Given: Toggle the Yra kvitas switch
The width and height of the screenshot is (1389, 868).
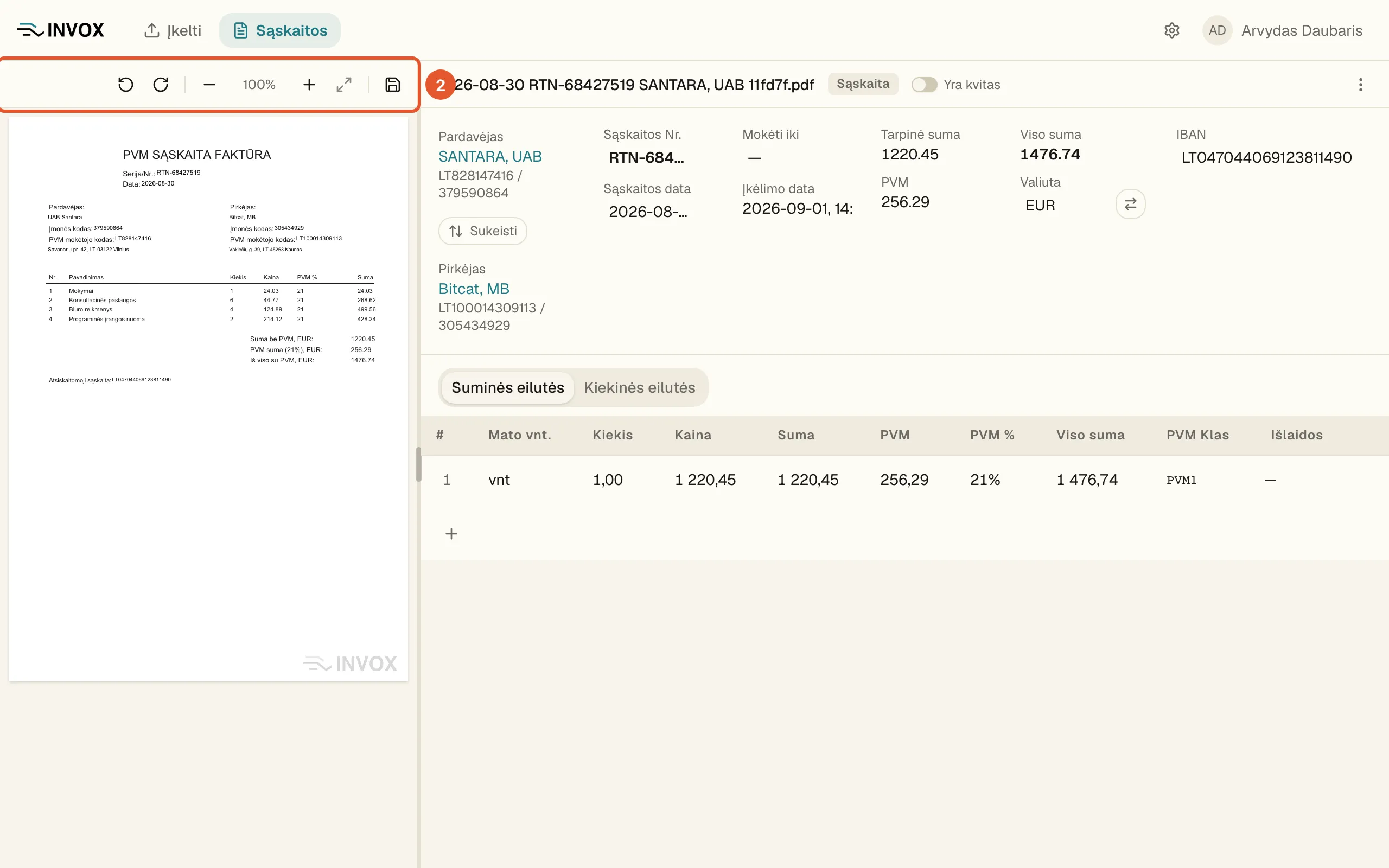Looking at the screenshot, I should coord(924,85).
